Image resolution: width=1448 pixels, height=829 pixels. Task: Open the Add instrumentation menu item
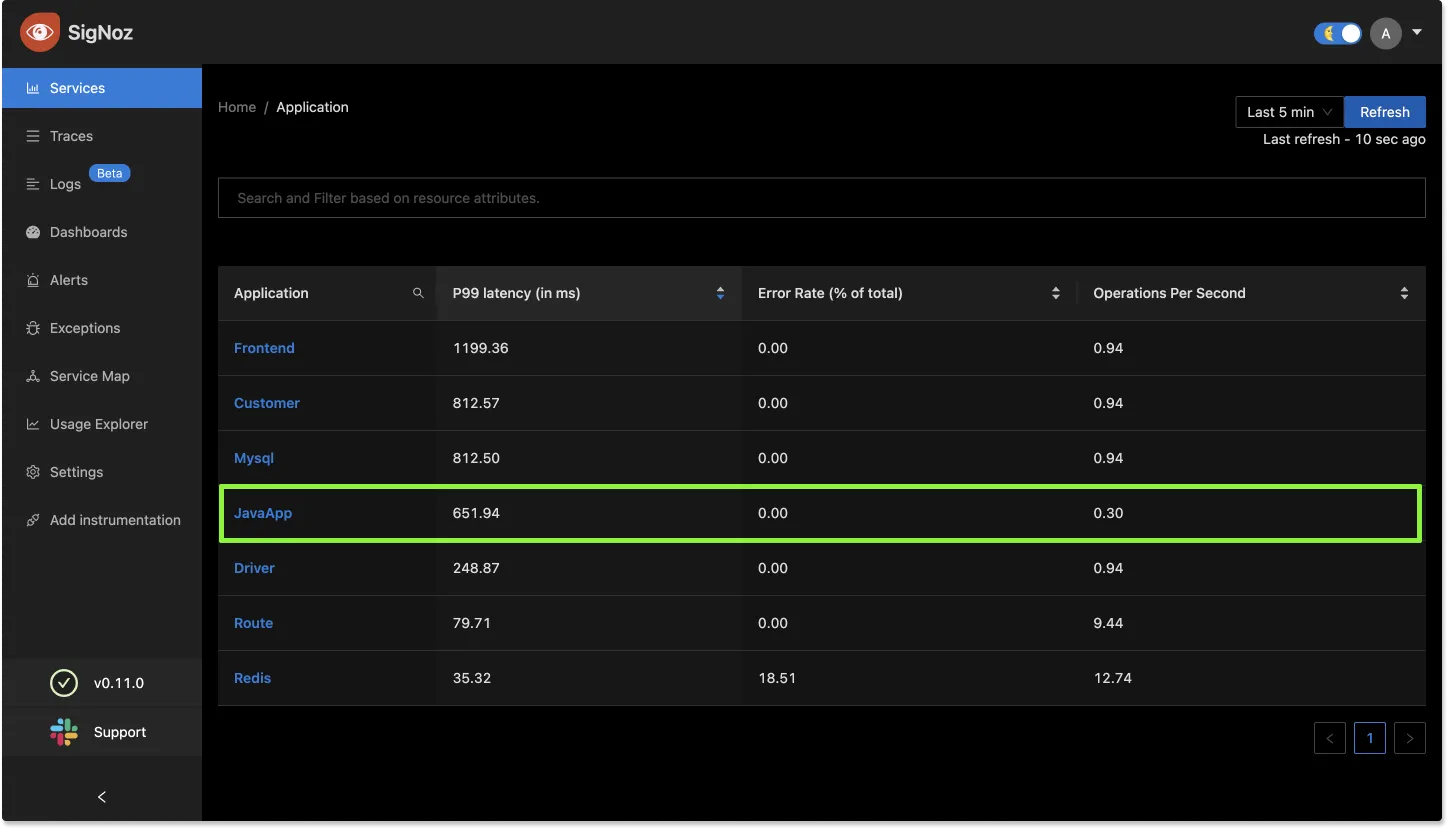[102, 520]
